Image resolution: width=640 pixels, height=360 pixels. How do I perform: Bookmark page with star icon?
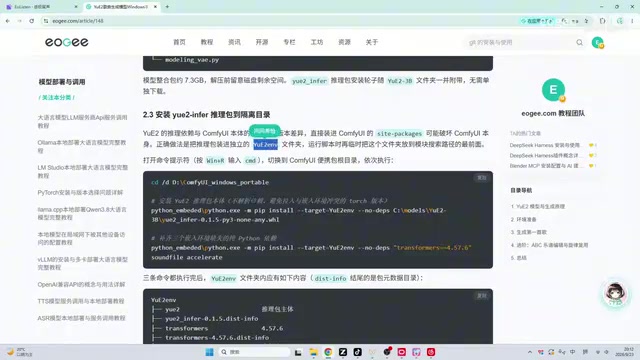coord(587,21)
